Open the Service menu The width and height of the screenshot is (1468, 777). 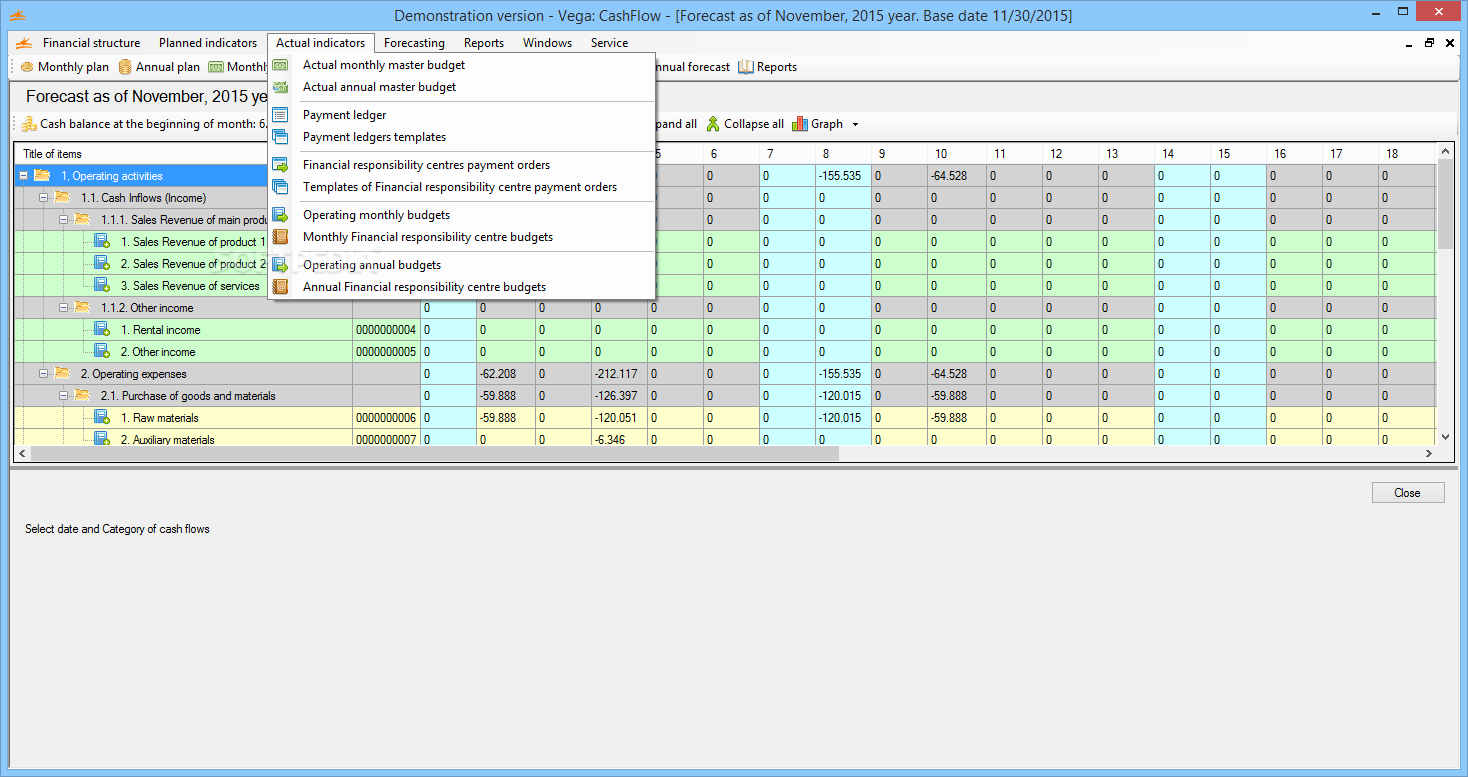click(609, 43)
